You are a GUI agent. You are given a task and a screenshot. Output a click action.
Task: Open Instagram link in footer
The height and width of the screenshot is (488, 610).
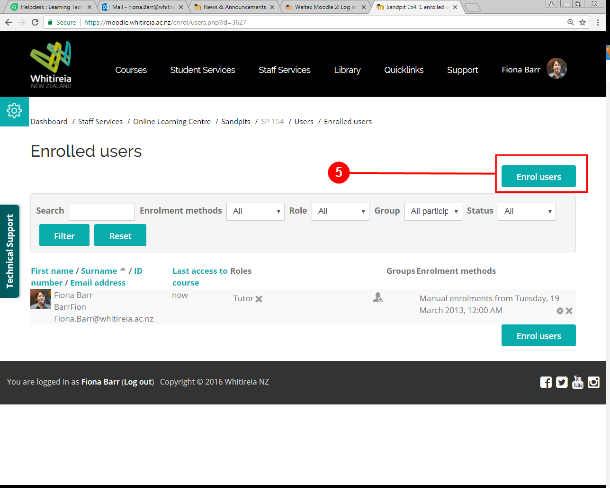(x=594, y=383)
